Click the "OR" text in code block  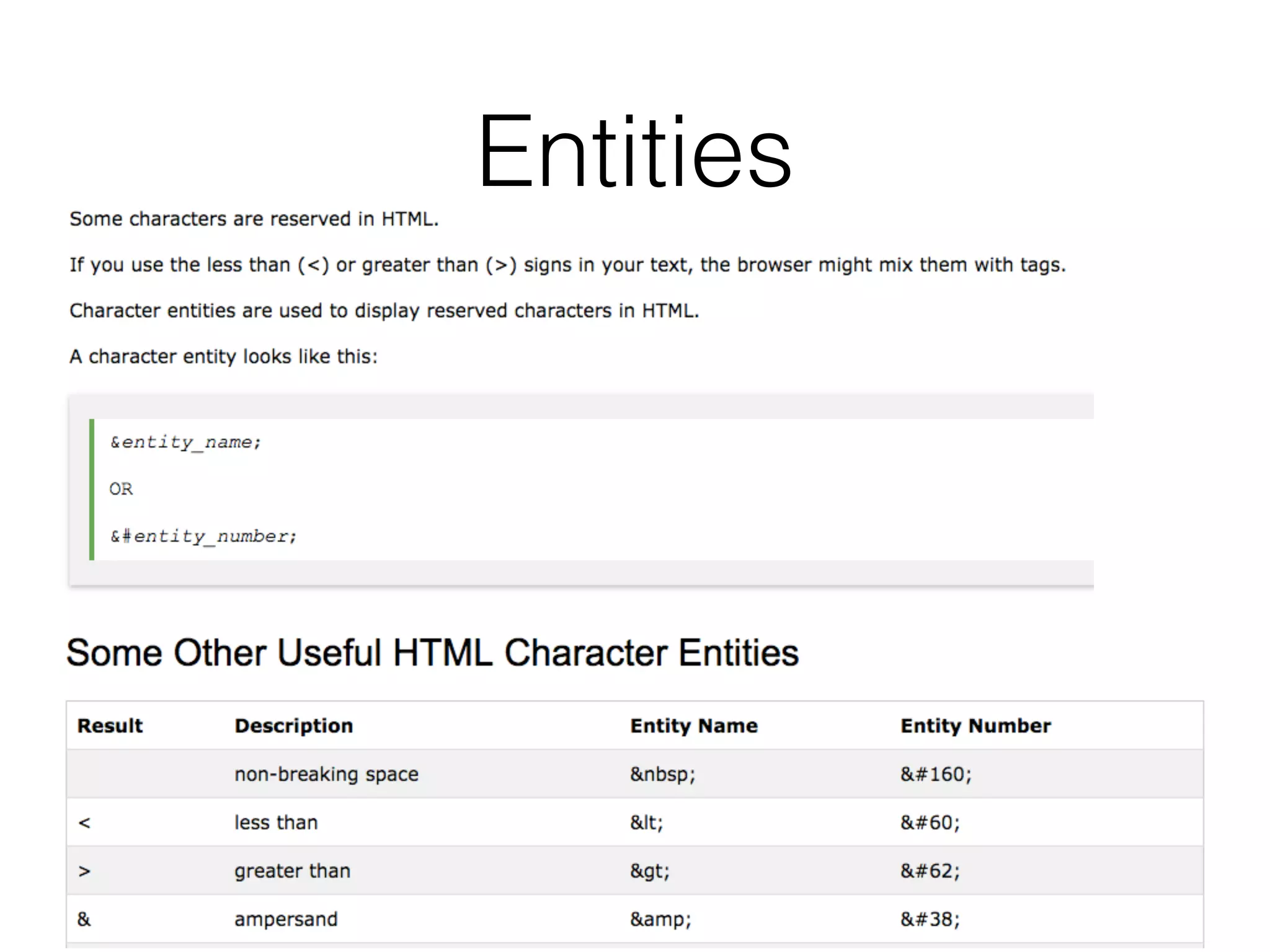[x=122, y=488]
